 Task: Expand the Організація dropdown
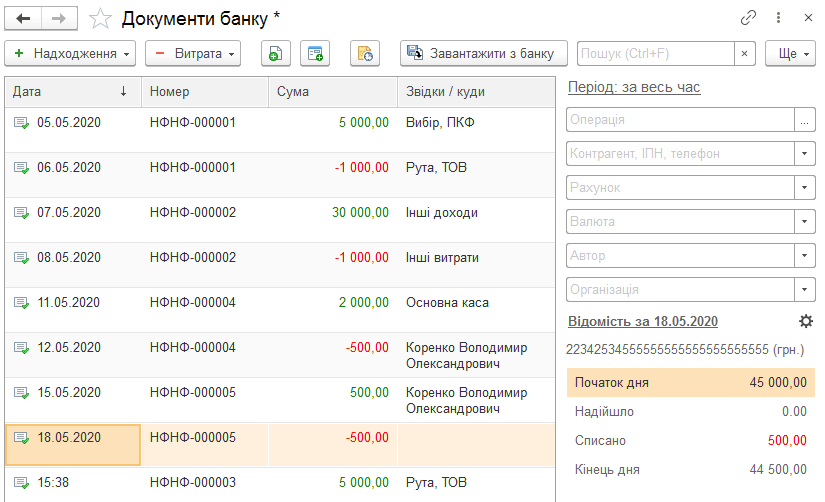pyautogui.click(x=804, y=289)
